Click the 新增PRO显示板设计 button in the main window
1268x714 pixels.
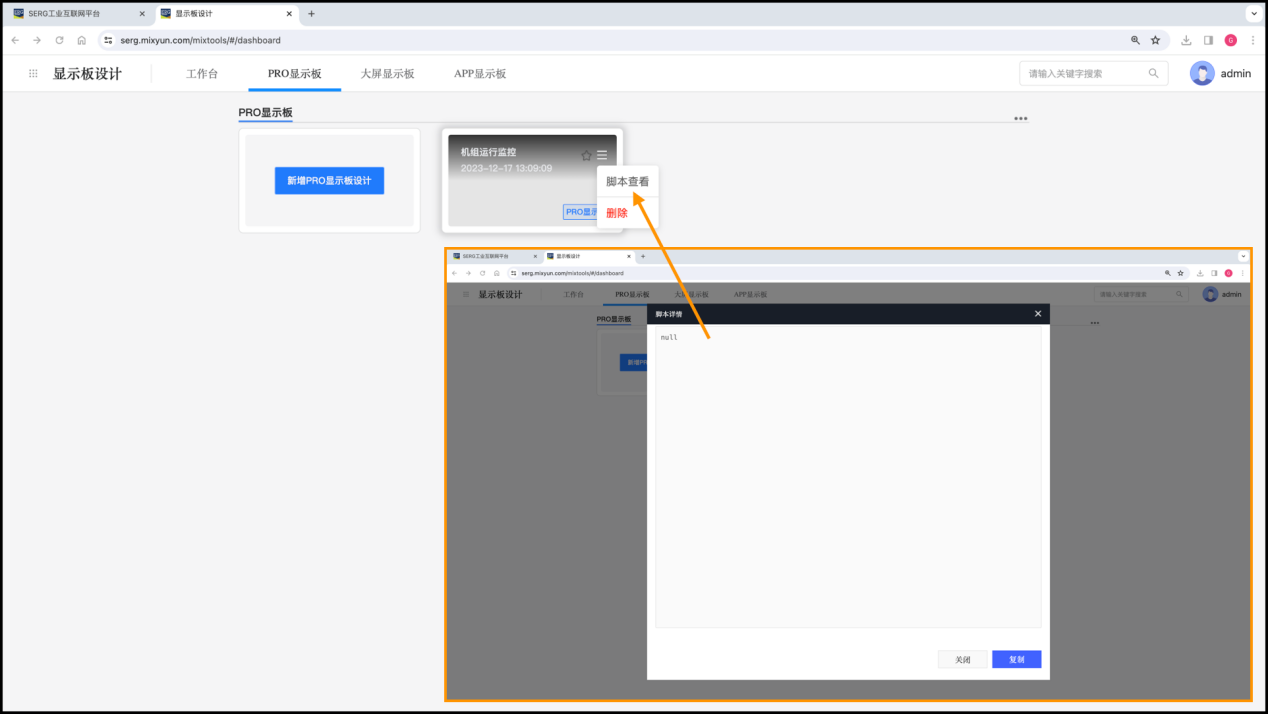(x=329, y=180)
